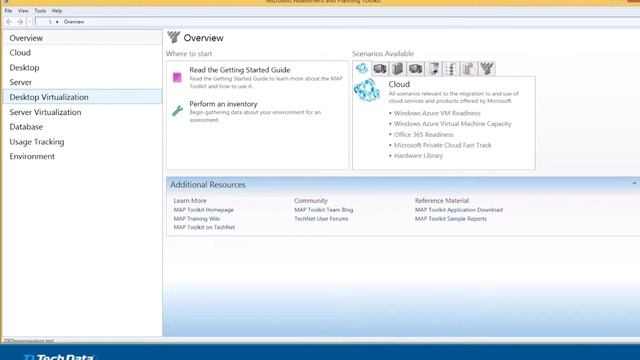Collapse the Additional Resources section
Image resolution: width=640 pixels, height=360 pixels.
[x=634, y=184]
